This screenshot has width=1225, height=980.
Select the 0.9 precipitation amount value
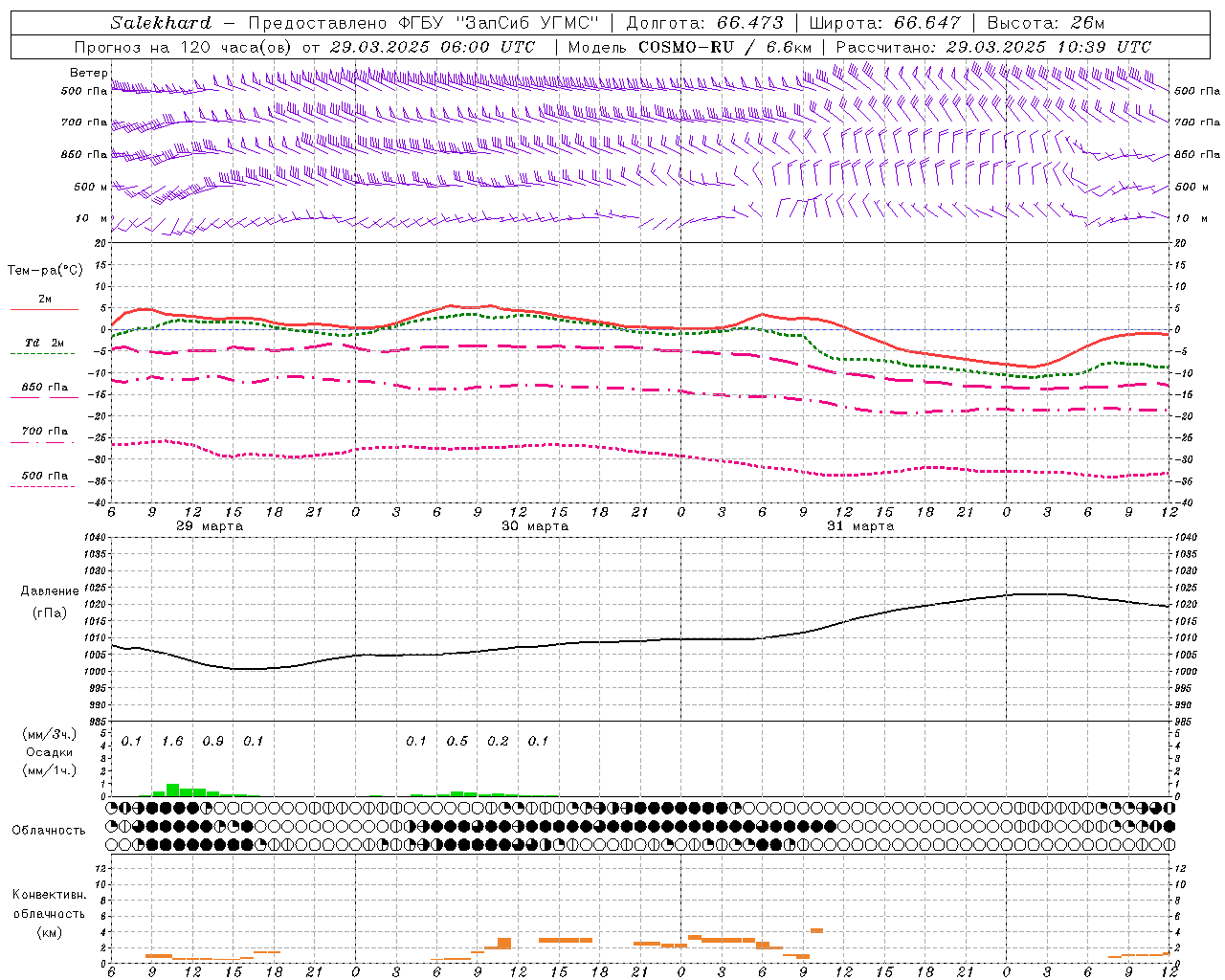click(213, 742)
